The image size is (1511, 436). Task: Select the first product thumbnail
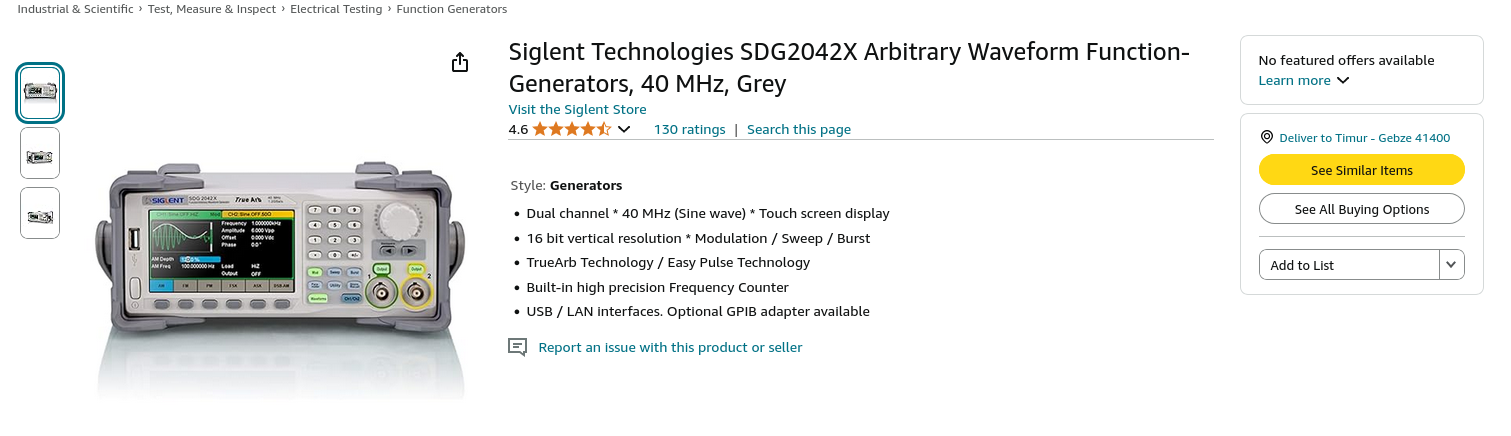(40, 92)
